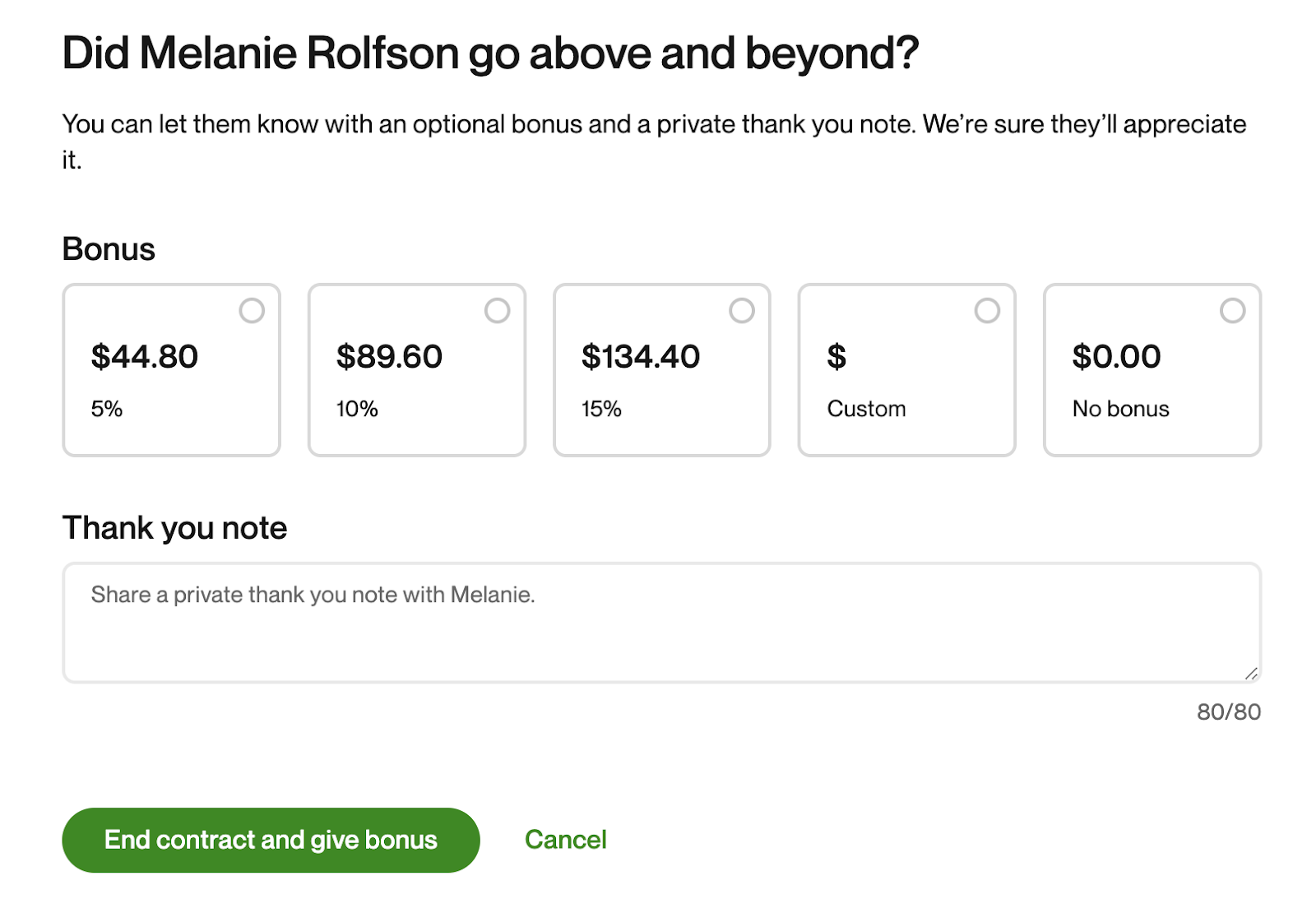Click the 5% label text

click(x=107, y=409)
